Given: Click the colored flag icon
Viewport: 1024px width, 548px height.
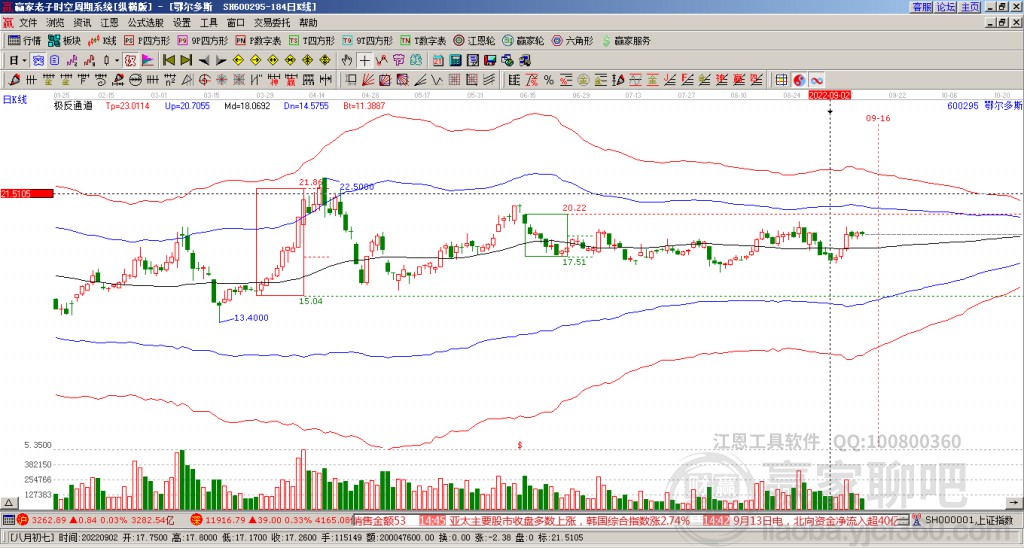Looking at the screenshot, I should 148,61.
